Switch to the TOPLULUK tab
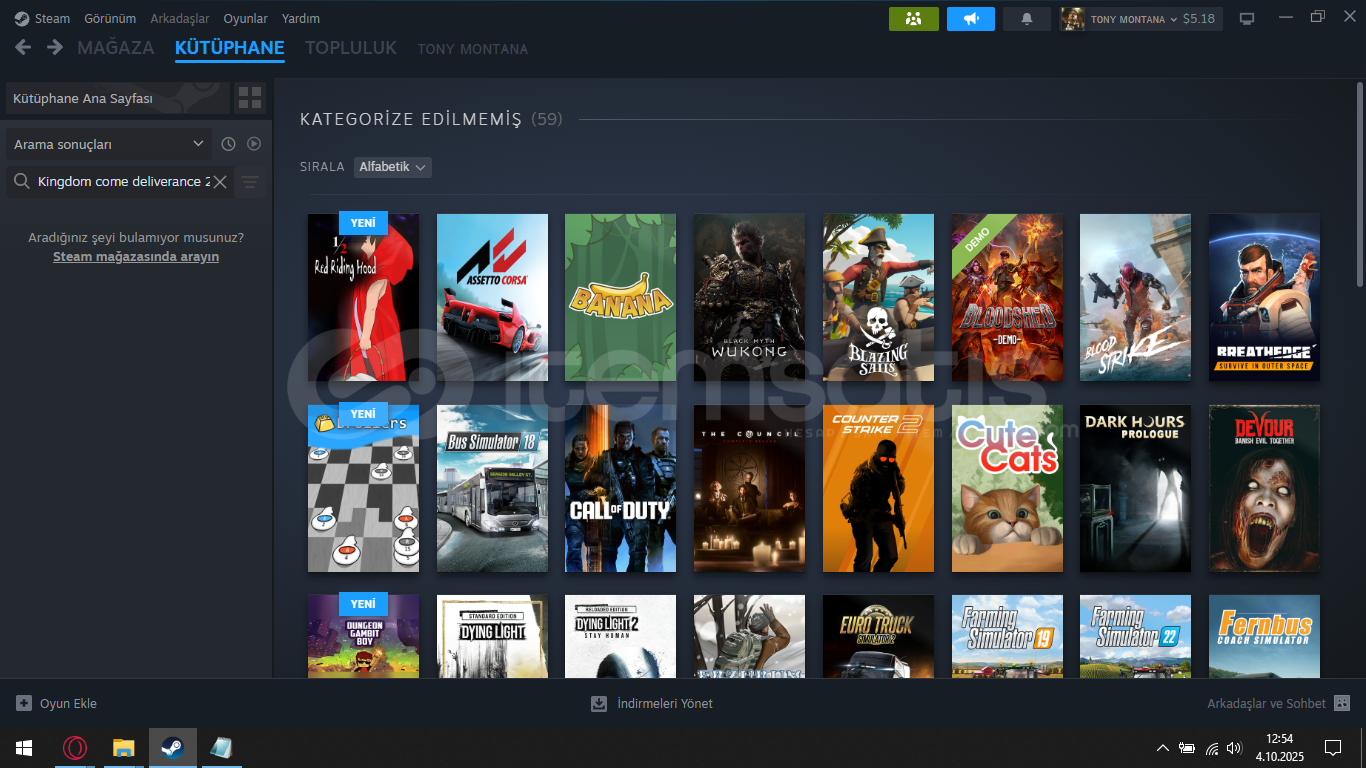Image resolution: width=1366 pixels, height=768 pixels. pyautogui.click(x=351, y=48)
